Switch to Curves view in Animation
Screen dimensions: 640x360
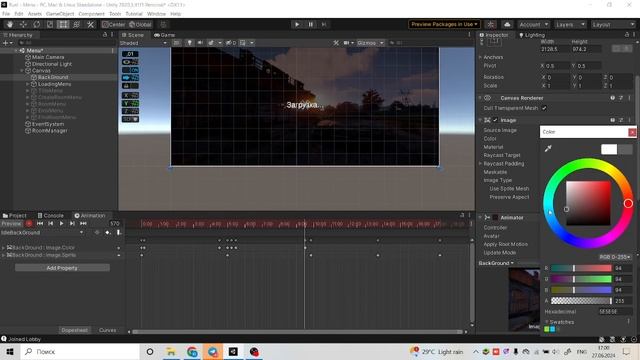(x=107, y=330)
